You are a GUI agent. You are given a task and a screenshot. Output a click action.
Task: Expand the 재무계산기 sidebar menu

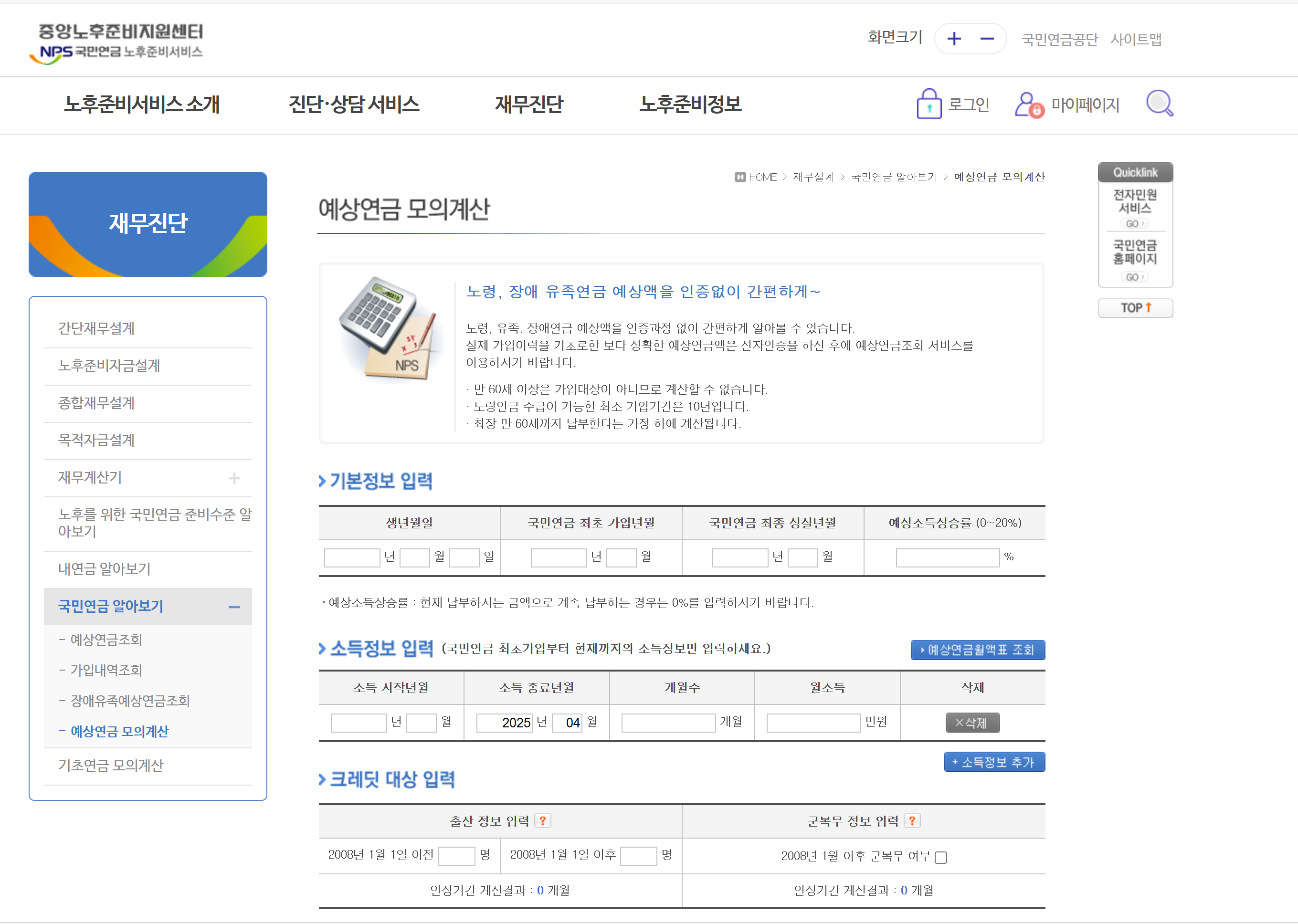pyautogui.click(x=234, y=478)
